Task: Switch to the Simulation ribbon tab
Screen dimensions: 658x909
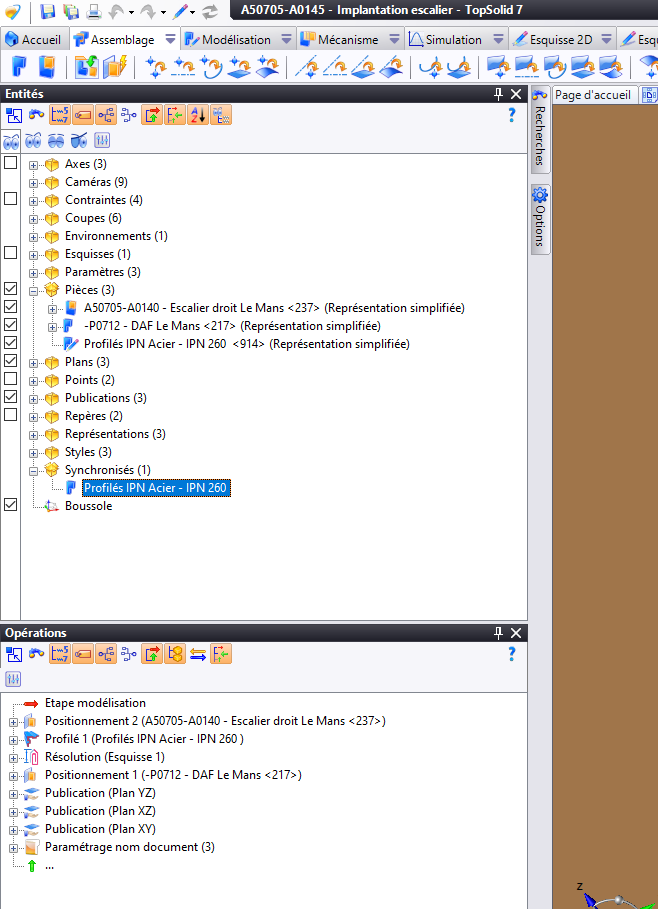Action: click(x=446, y=39)
